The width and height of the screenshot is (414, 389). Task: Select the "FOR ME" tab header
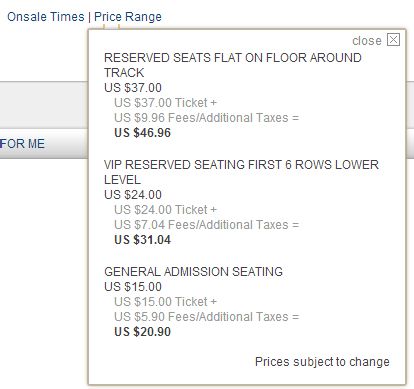[22, 144]
